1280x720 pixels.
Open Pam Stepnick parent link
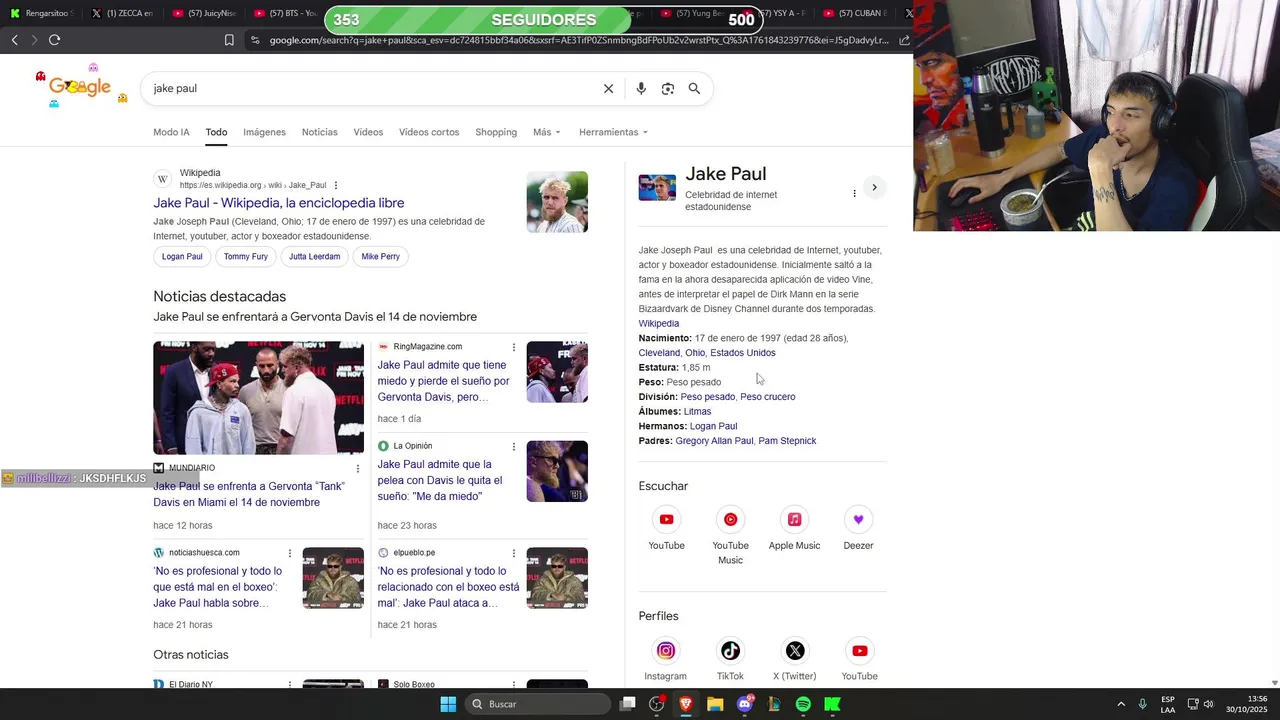[x=787, y=441]
